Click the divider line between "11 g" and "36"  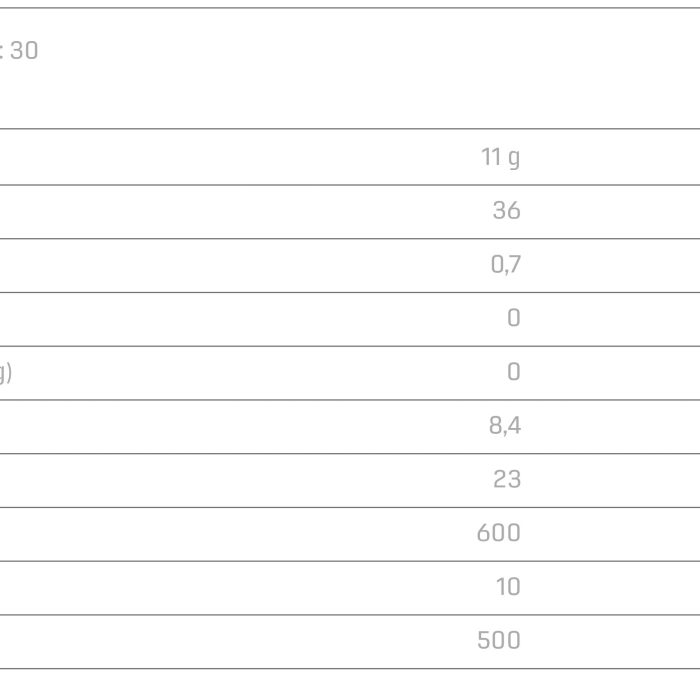[350, 185]
